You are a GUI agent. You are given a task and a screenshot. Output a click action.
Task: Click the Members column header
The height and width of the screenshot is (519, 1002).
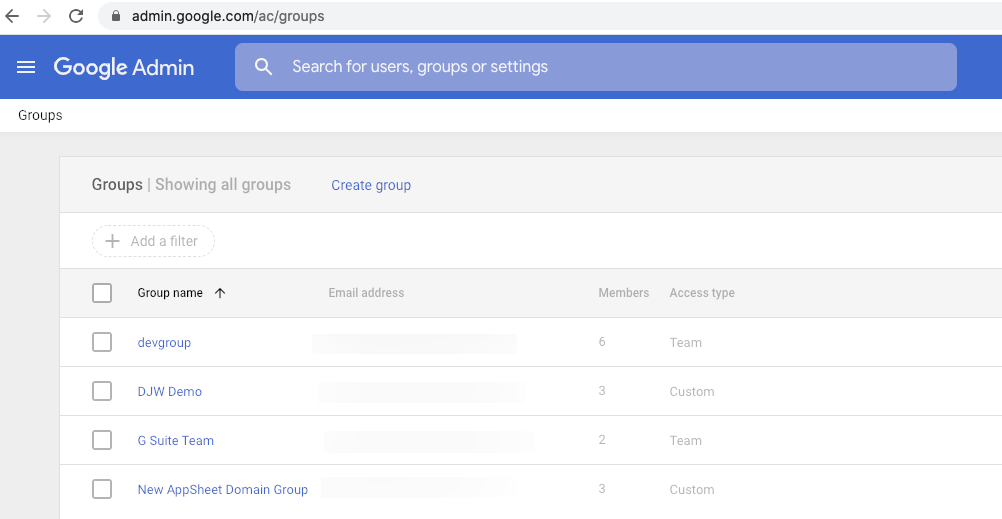624,293
